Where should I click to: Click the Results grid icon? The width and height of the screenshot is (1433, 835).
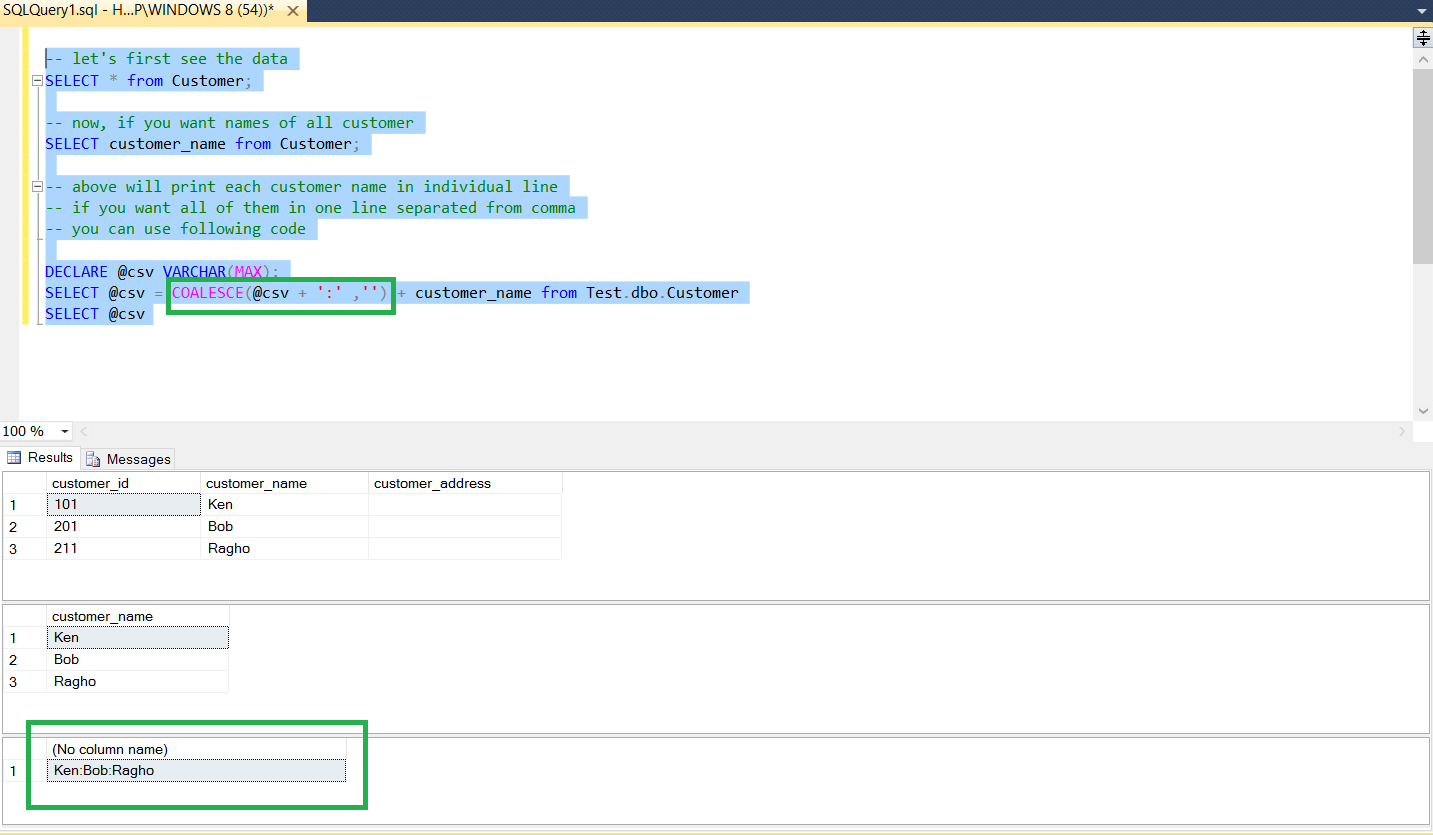click(x=14, y=457)
